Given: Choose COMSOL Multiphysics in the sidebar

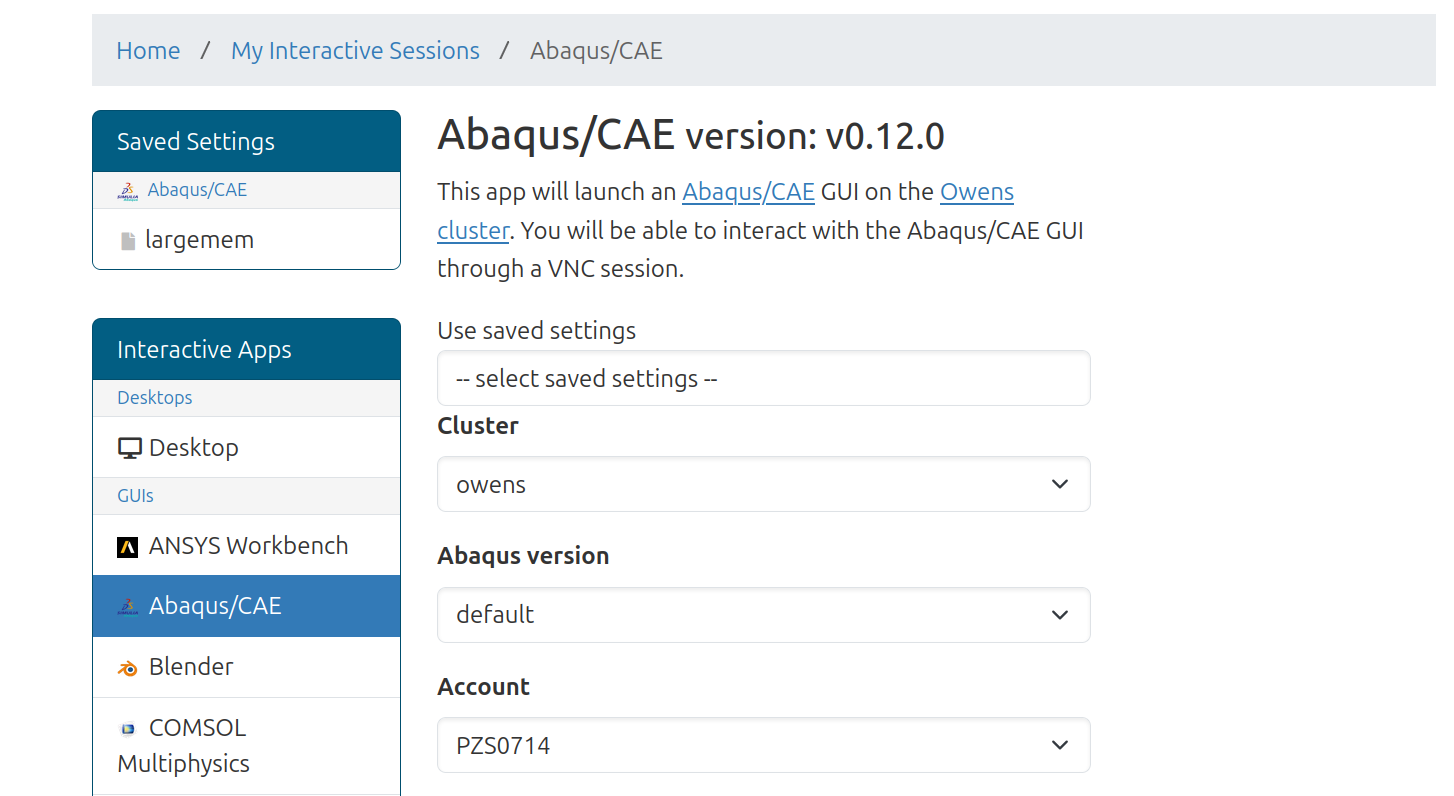Looking at the screenshot, I should point(197,728).
